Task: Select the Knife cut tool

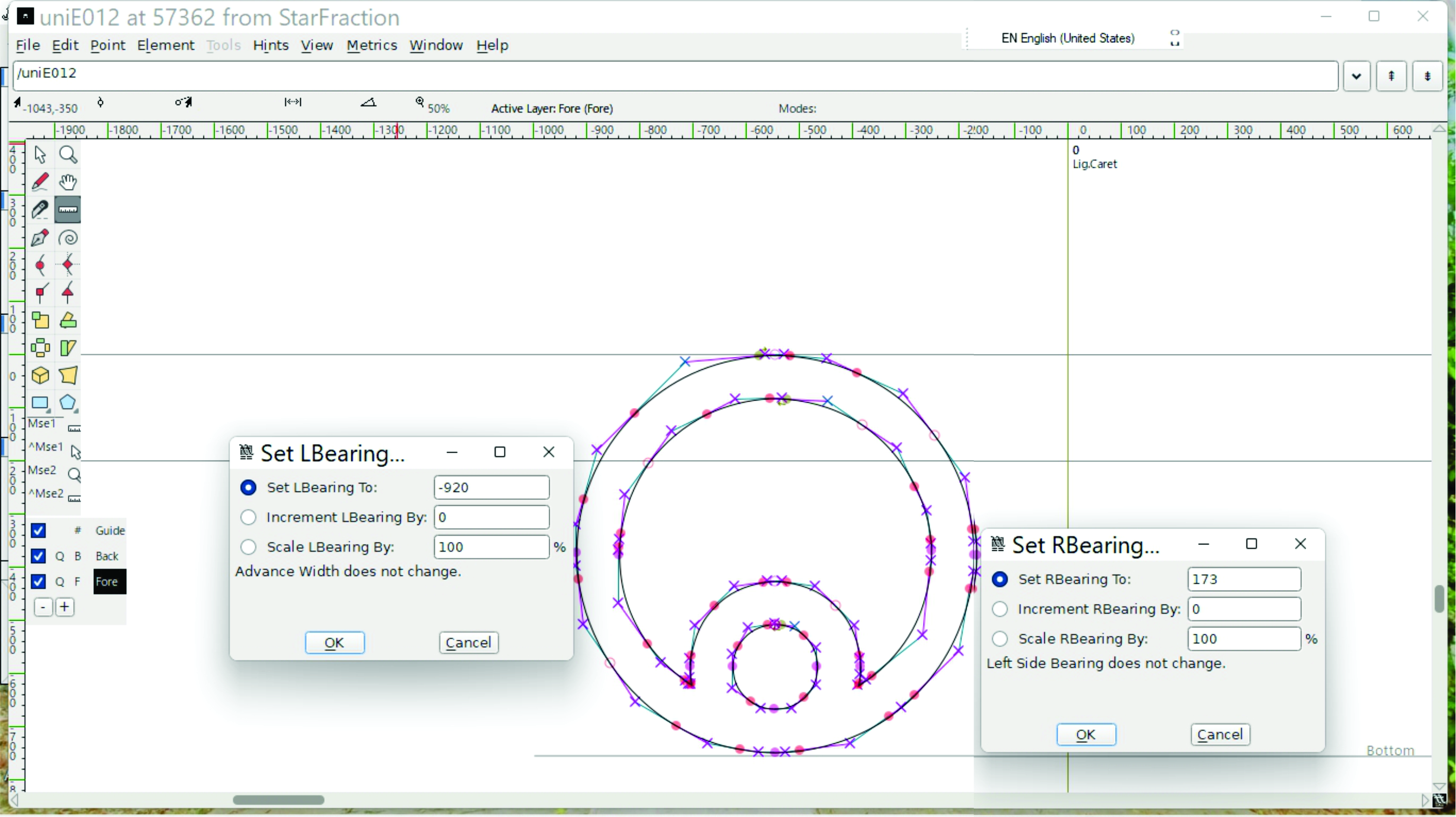Action: click(40, 210)
